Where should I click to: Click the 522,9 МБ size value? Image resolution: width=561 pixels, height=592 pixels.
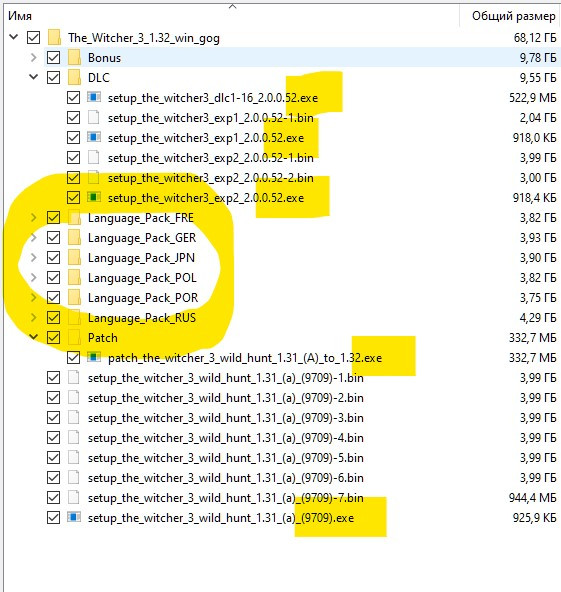(532, 98)
